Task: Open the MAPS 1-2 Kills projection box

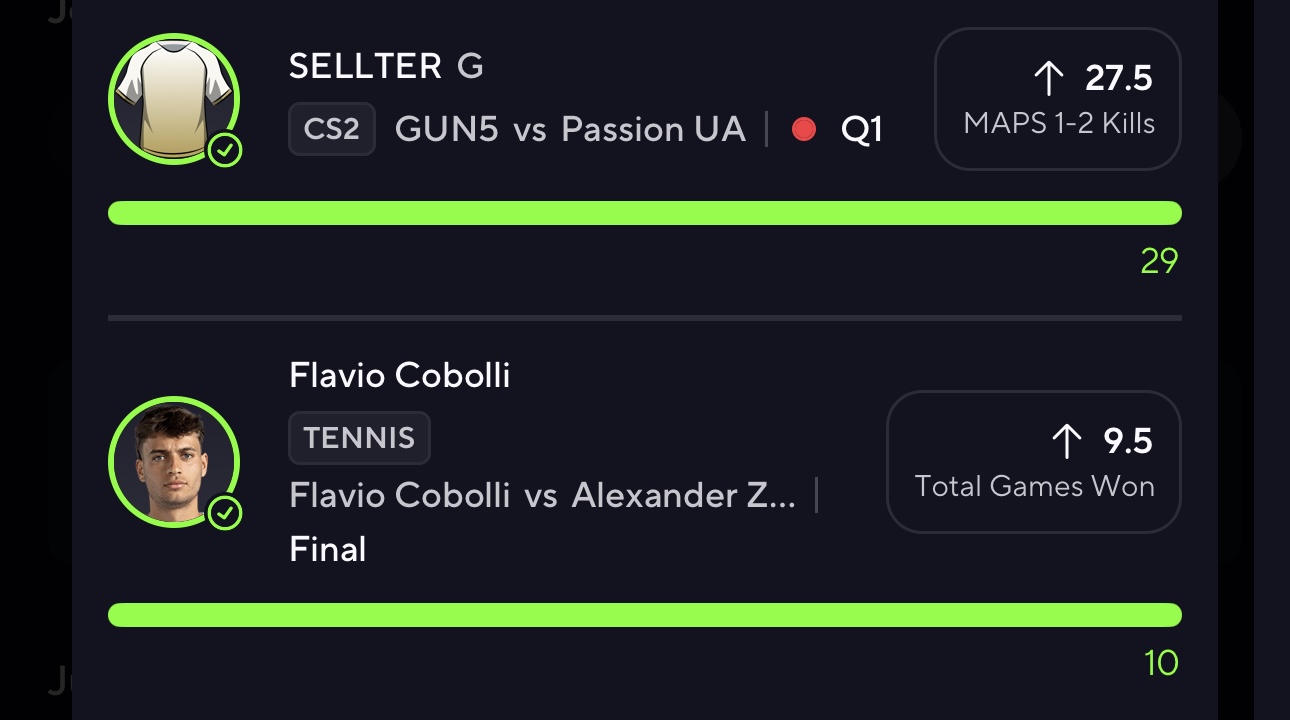Action: tap(1057, 99)
